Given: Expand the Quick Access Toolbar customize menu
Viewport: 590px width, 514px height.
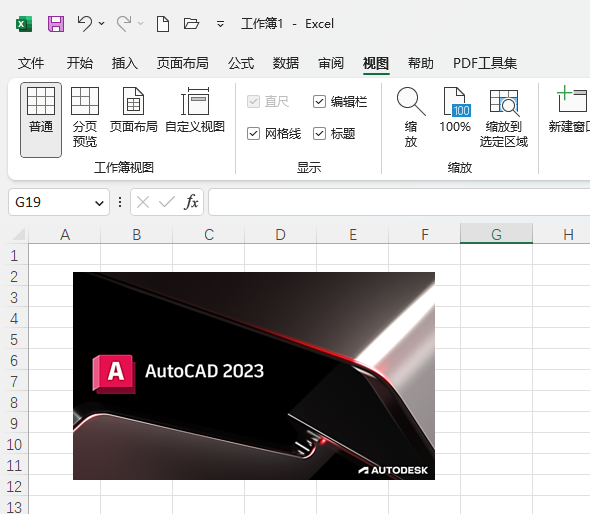Looking at the screenshot, I should (x=220, y=24).
